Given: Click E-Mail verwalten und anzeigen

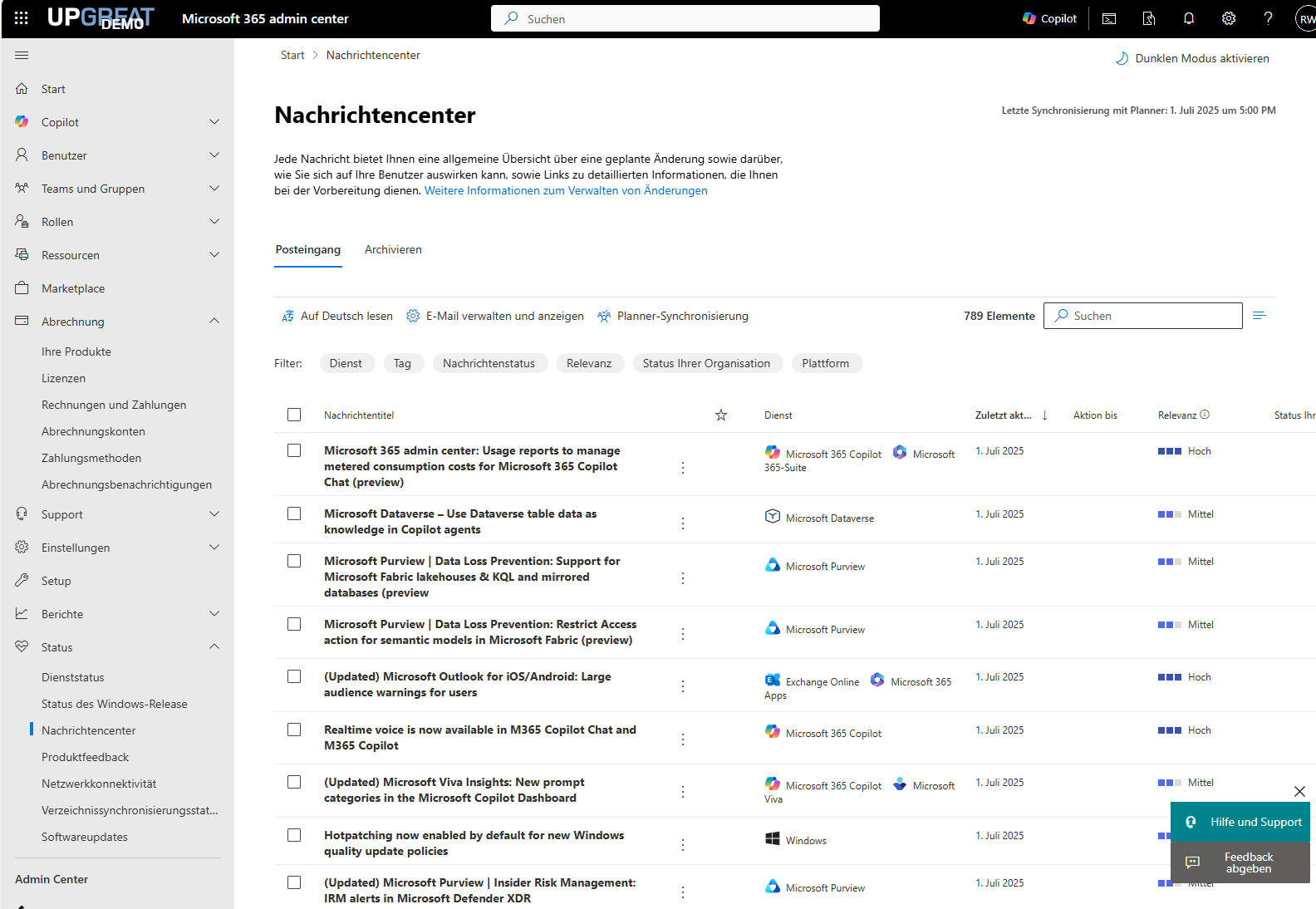Looking at the screenshot, I should click(495, 316).
